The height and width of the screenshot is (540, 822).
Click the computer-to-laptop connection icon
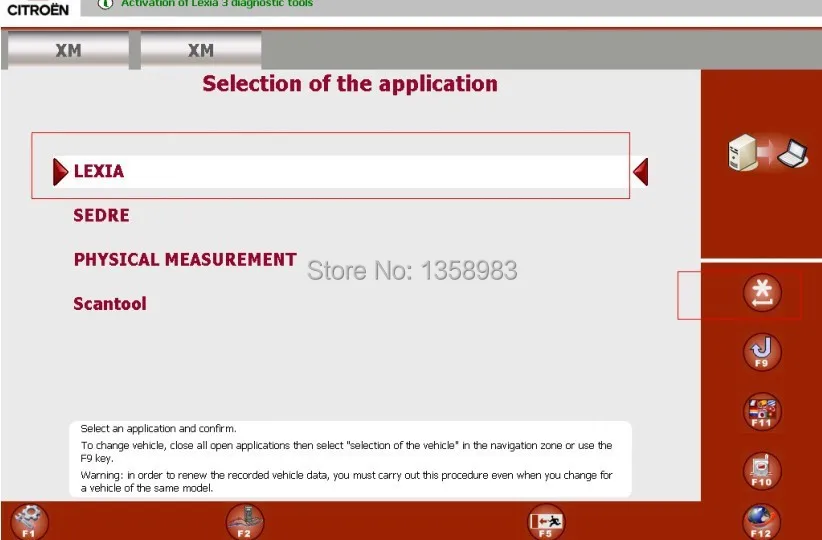pyautogui.click(x=768, y=153)
